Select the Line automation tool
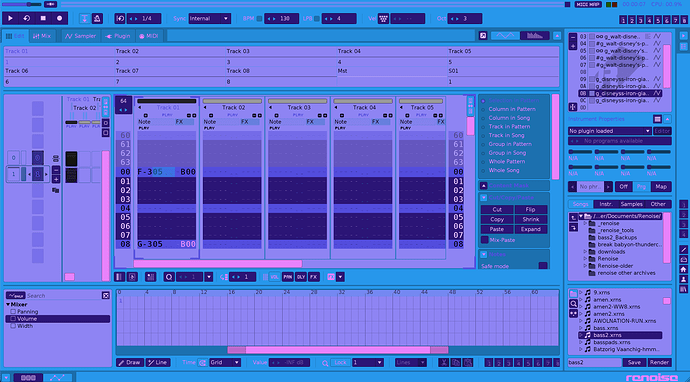690x382 pixels. pos(158,363)
